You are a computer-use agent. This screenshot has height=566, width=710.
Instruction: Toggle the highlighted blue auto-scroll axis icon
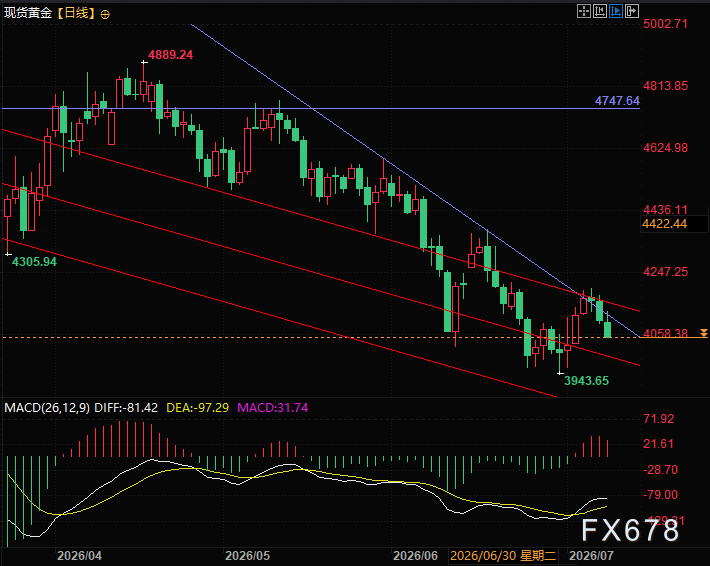(616, 11)
